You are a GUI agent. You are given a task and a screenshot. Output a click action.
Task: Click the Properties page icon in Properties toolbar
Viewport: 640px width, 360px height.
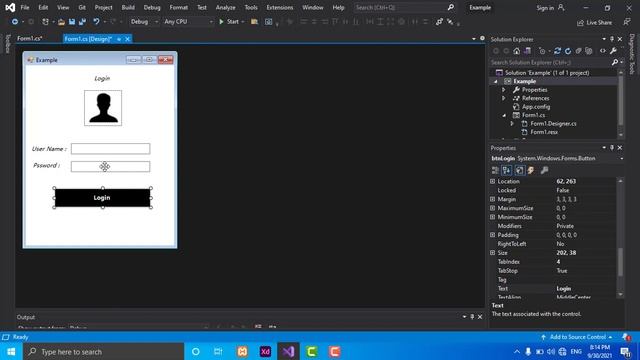(519, 170)
